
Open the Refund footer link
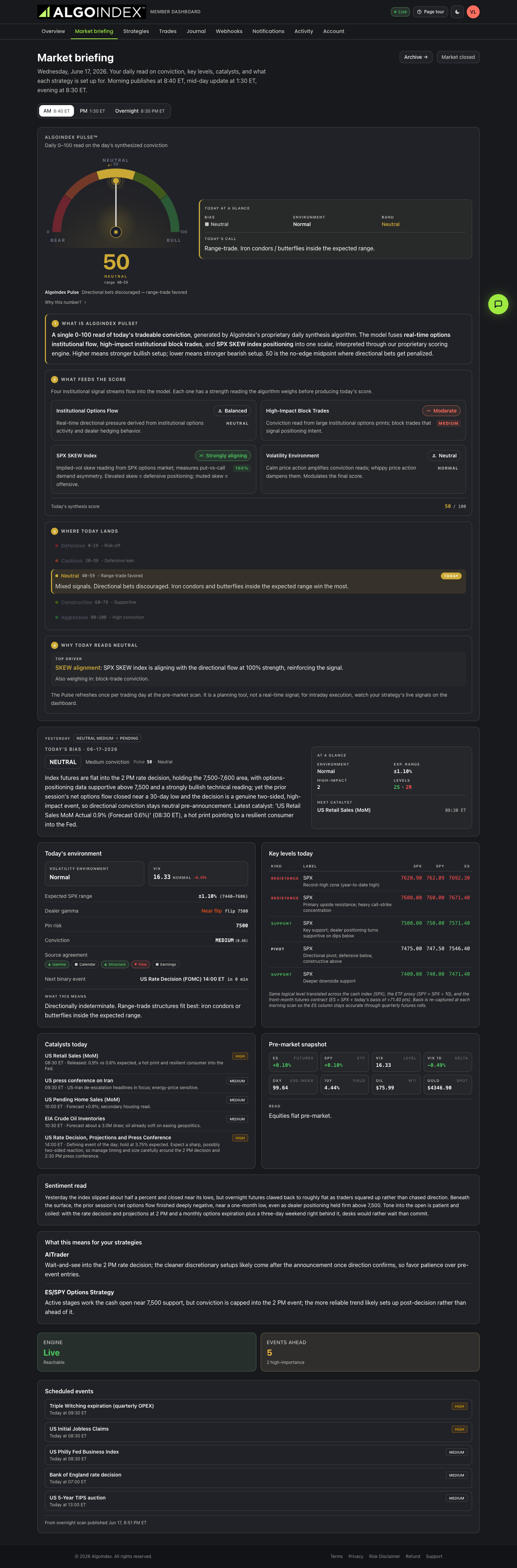click(413, 1557)
